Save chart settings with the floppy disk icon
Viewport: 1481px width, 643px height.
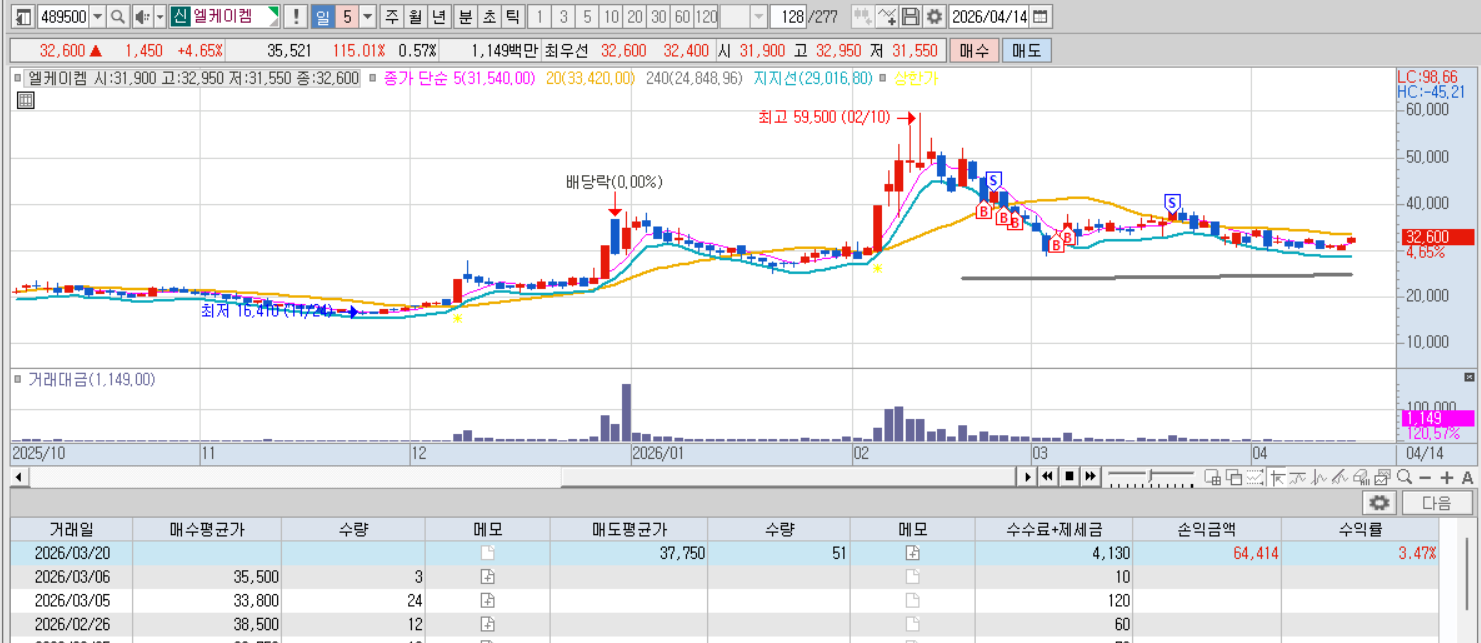[910, 16]
